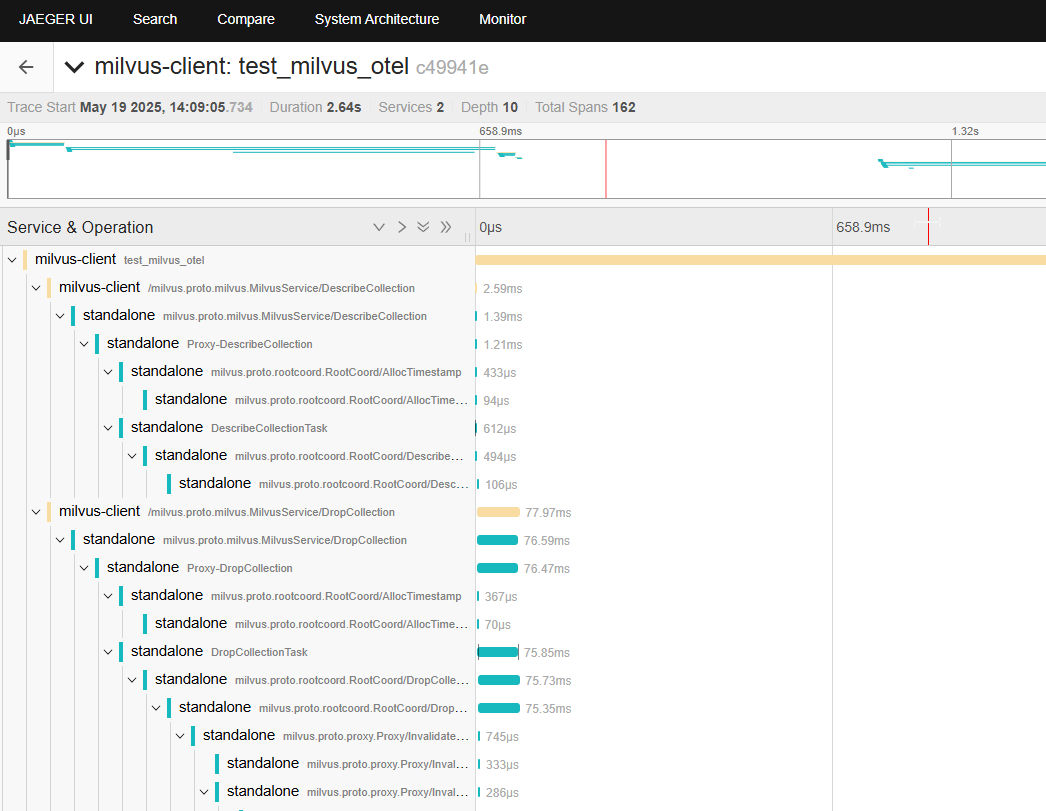Open the Compare tab
Viewport: 1046px width, 811px height.
coord(245,19)
